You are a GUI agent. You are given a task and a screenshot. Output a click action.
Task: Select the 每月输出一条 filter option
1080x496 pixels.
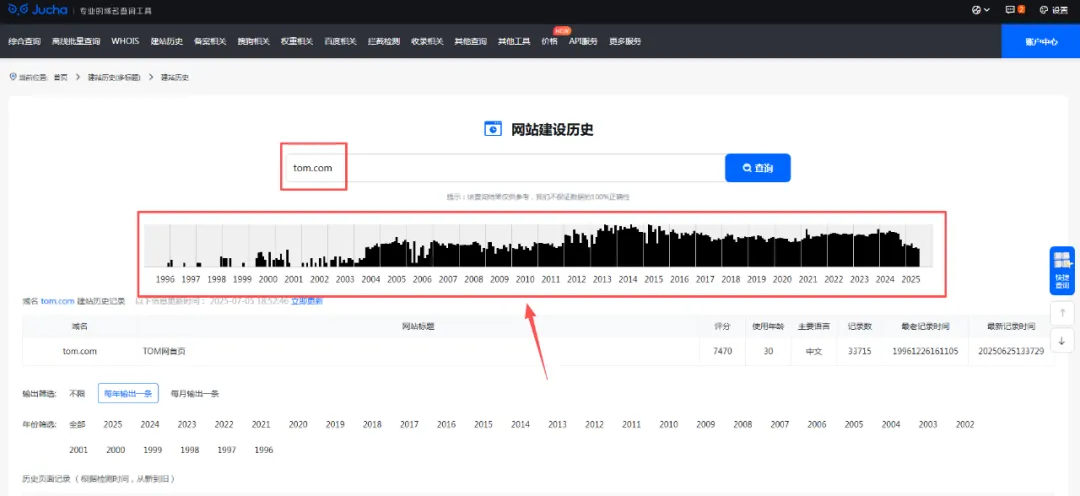point(194,394)
